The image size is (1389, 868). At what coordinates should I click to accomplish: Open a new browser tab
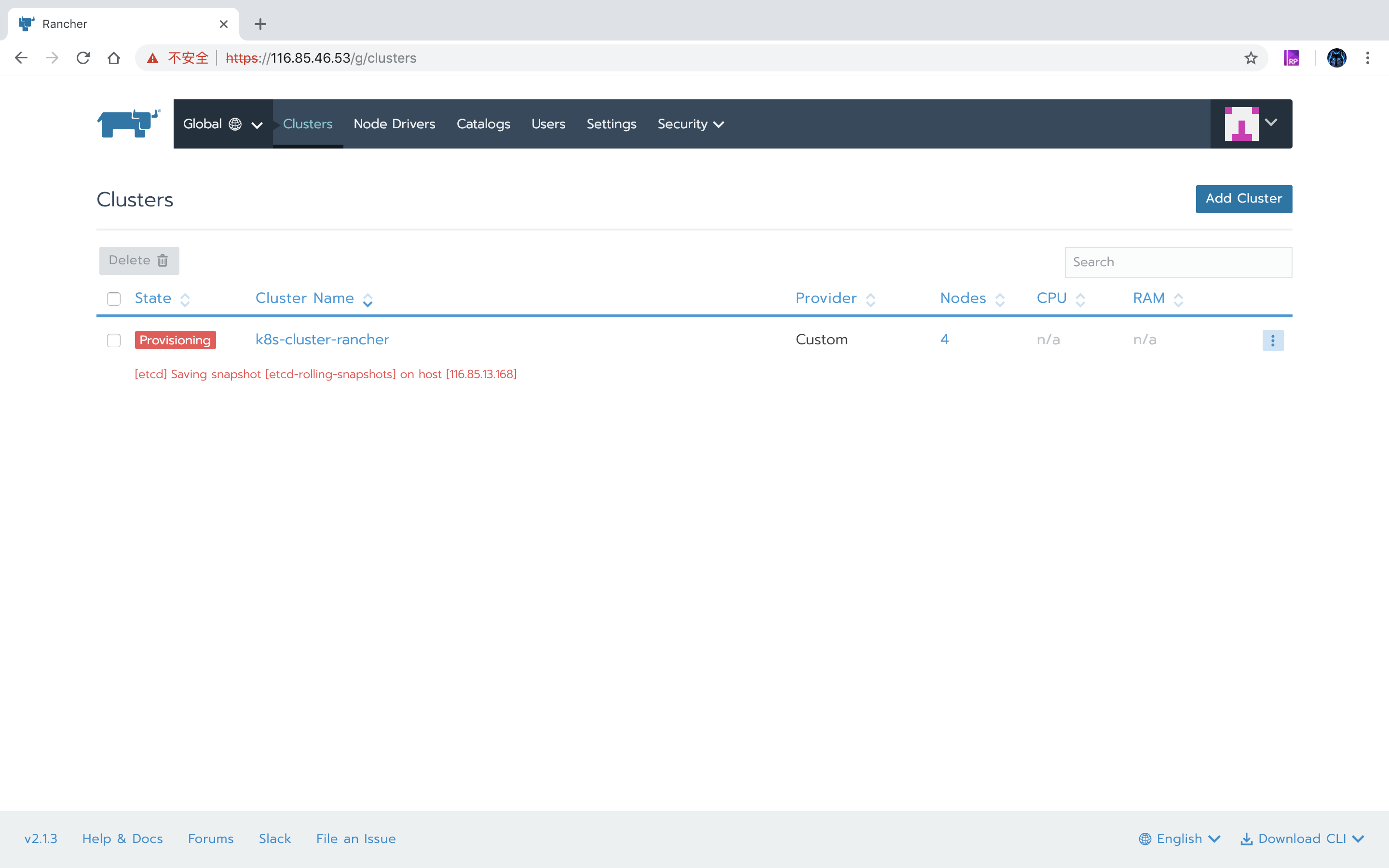[260, 24]
